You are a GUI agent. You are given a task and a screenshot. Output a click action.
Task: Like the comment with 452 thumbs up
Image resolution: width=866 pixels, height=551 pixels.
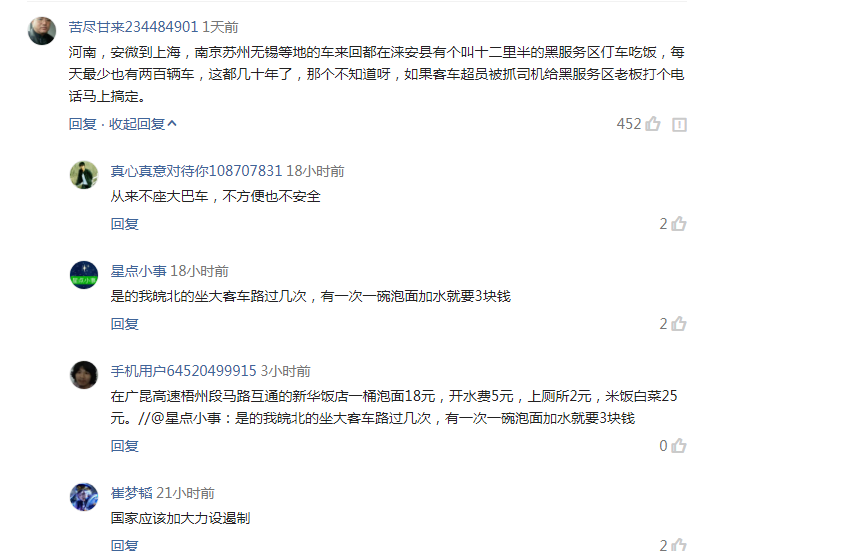[653, 124]
